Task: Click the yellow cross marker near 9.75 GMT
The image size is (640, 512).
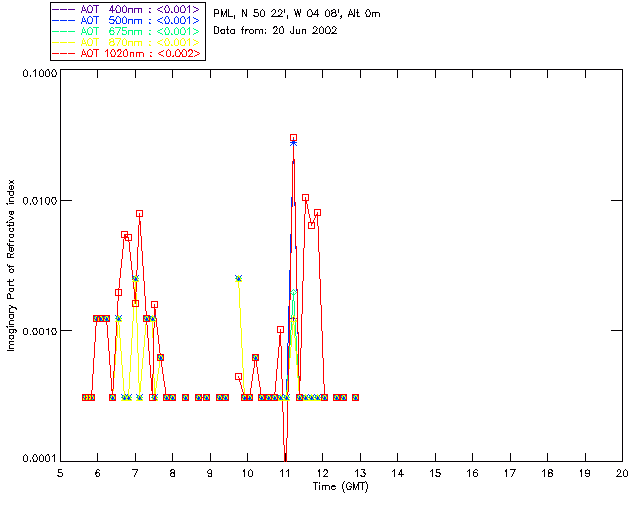Action: [238, 278]
